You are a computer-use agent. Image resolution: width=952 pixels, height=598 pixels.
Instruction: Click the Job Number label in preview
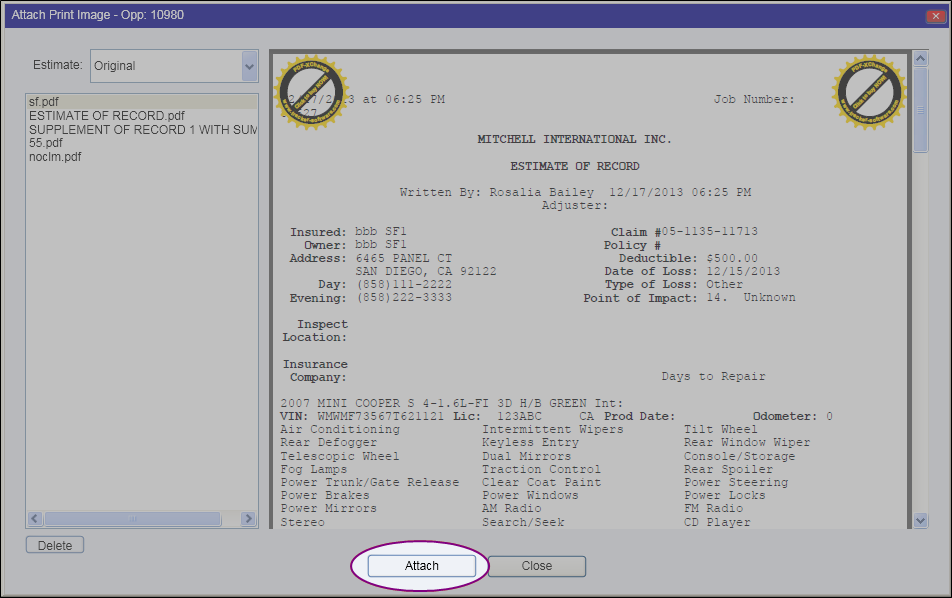(x=754, y=99)
